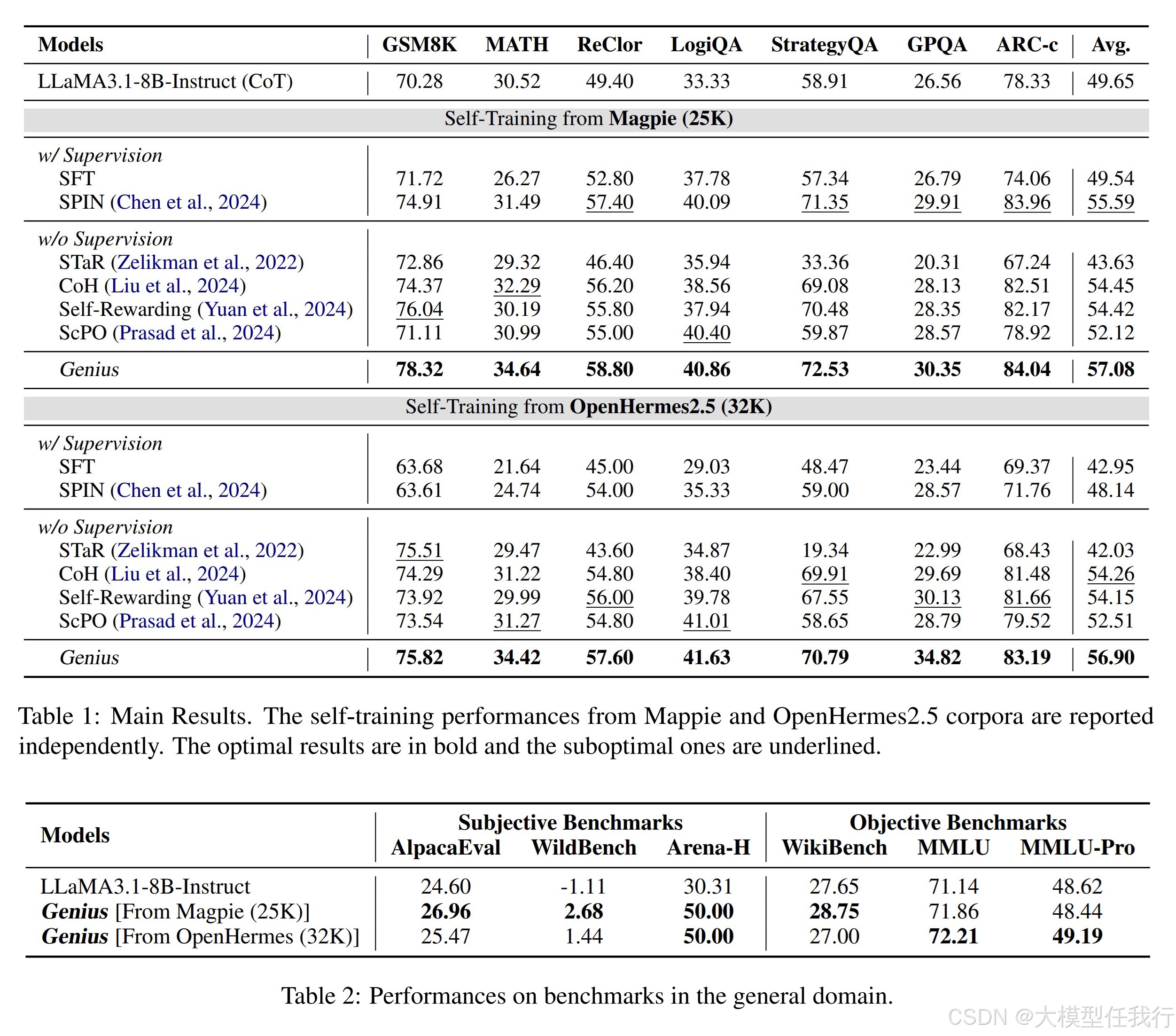Click Prasad et al., 2024 citation in OpenHermes2.5 section
Screen dimensions: 1176x1036
196,621
